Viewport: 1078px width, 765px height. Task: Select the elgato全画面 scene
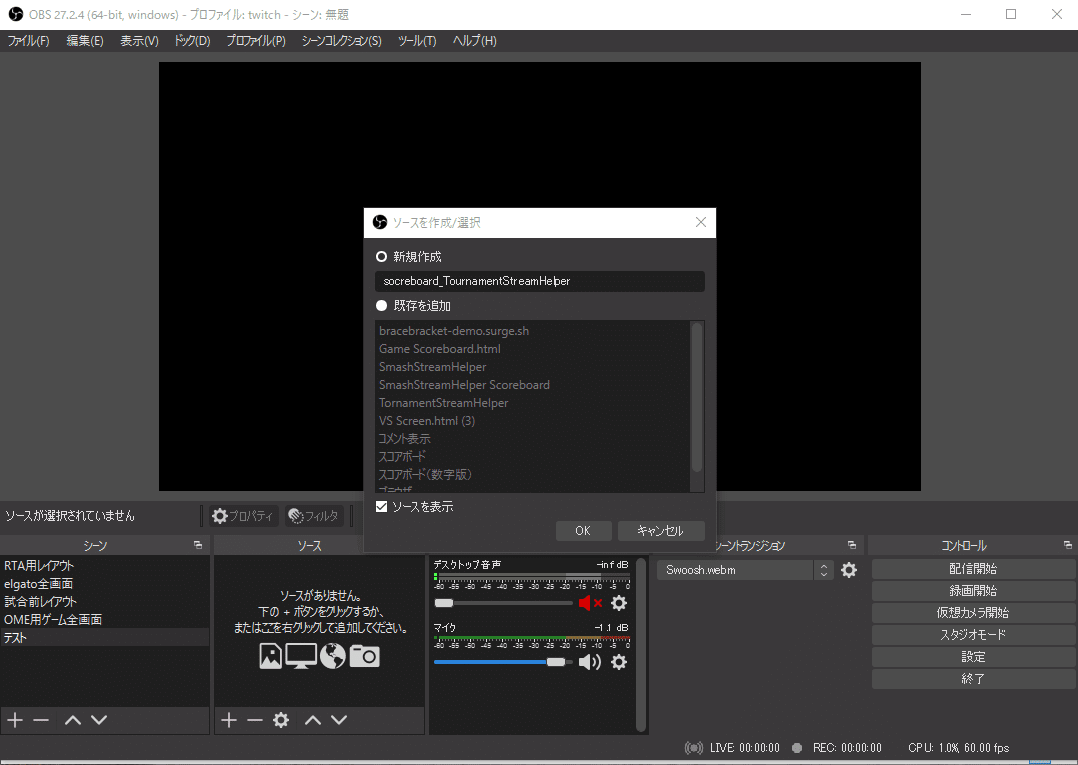[x=104, y=584]
